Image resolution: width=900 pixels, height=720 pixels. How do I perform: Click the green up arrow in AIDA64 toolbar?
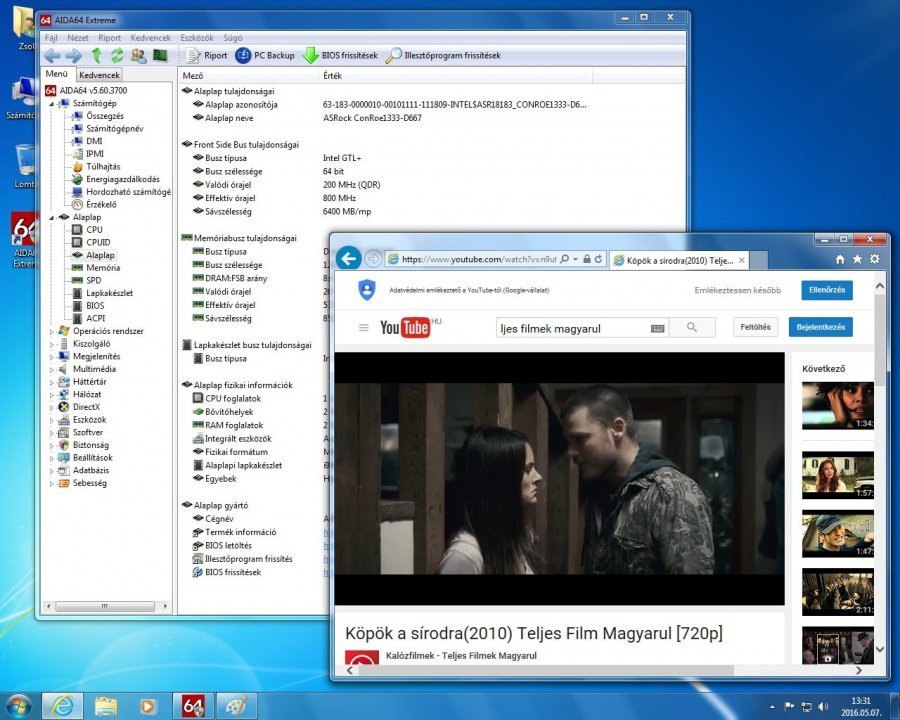pos(96,56)
